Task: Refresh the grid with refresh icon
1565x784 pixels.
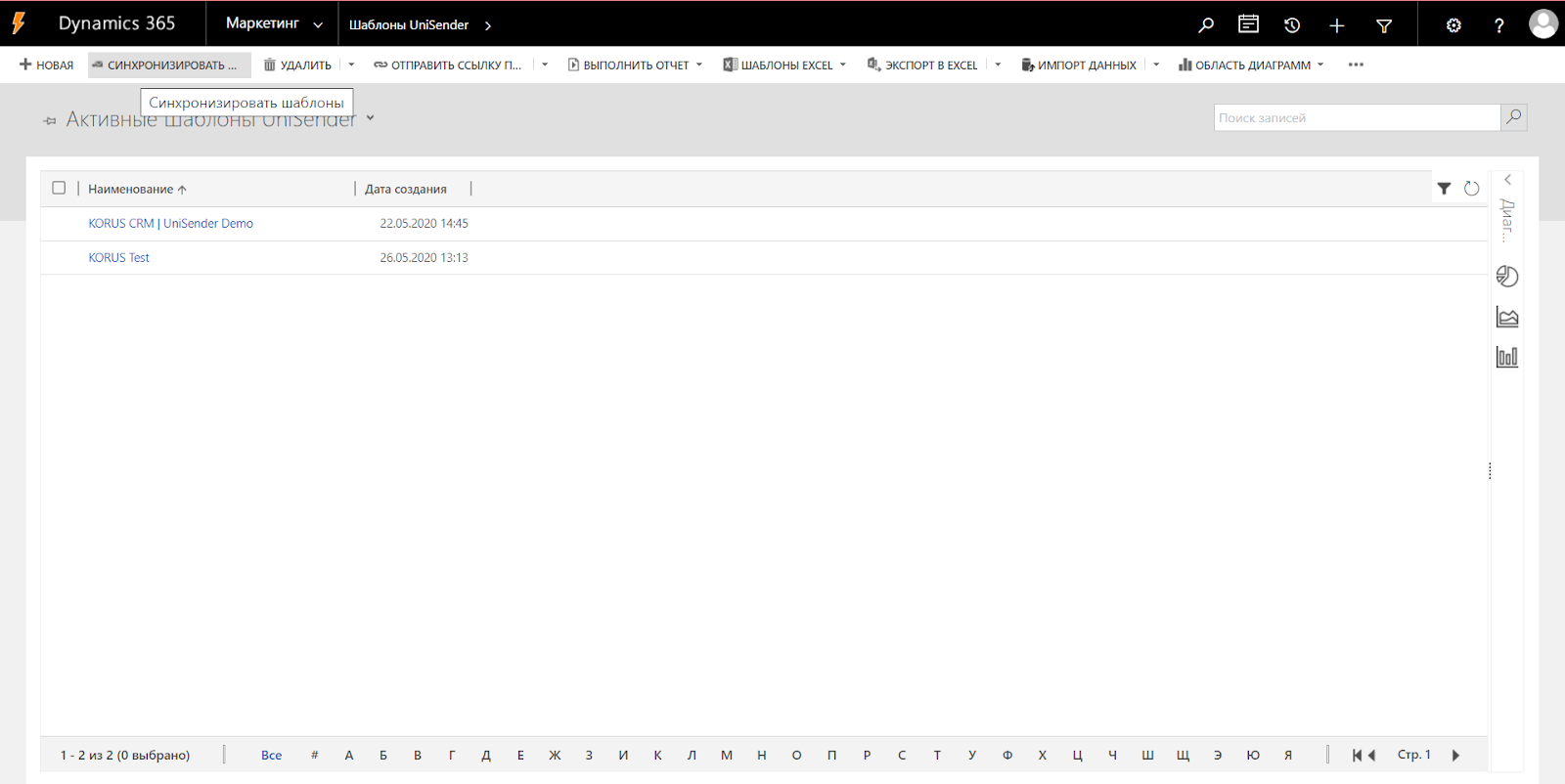Action: coord(1471,189)
